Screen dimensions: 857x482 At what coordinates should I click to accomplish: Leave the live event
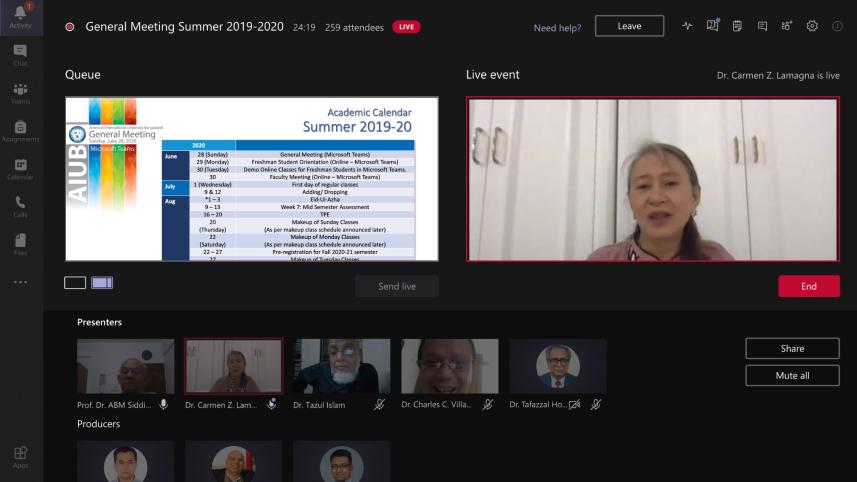pos(629,26)
